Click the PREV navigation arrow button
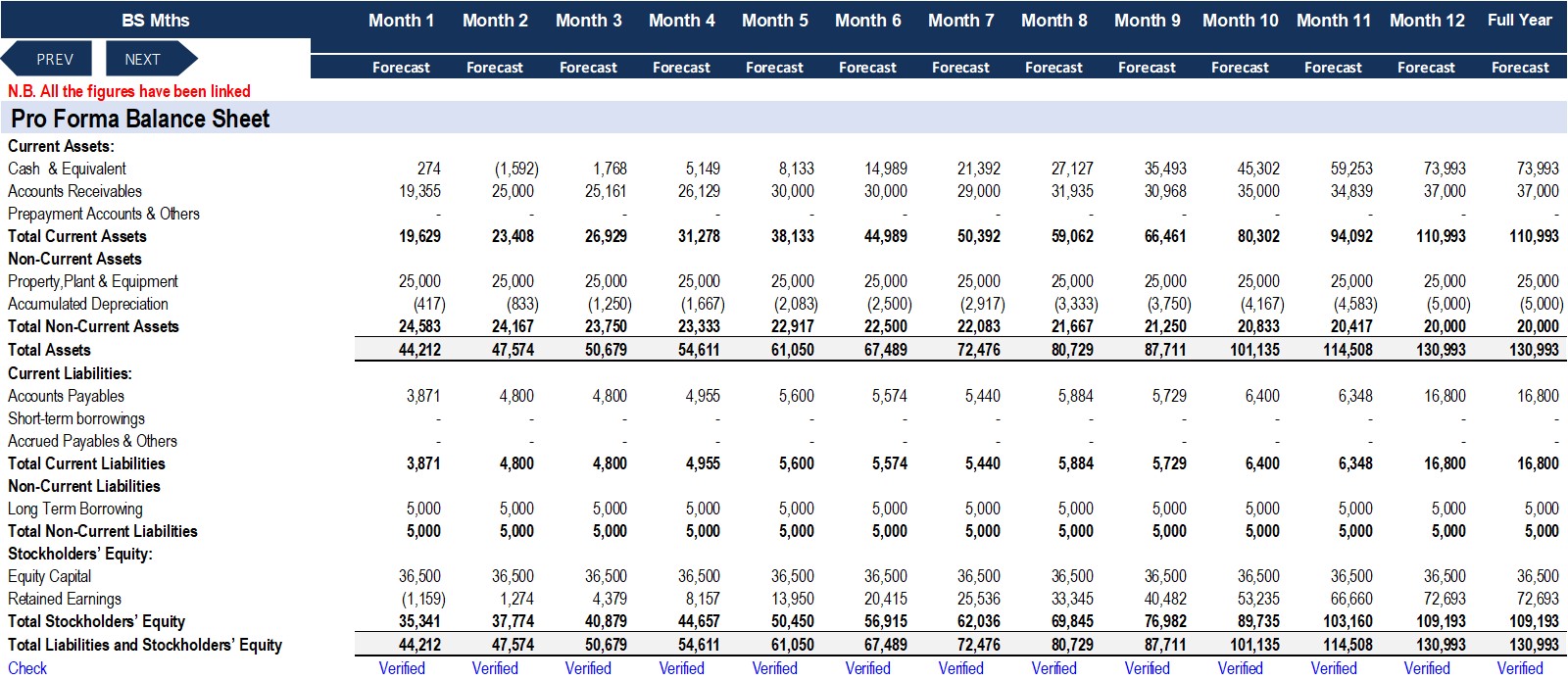The image size is (1568, 680). point(47,59)
